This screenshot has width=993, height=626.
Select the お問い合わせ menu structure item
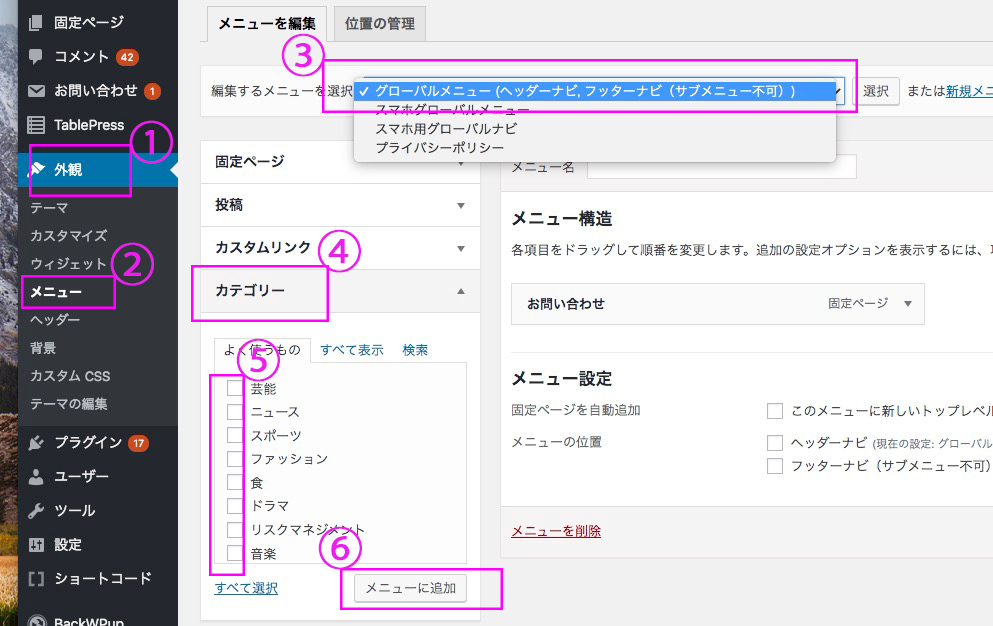[718, 304]
